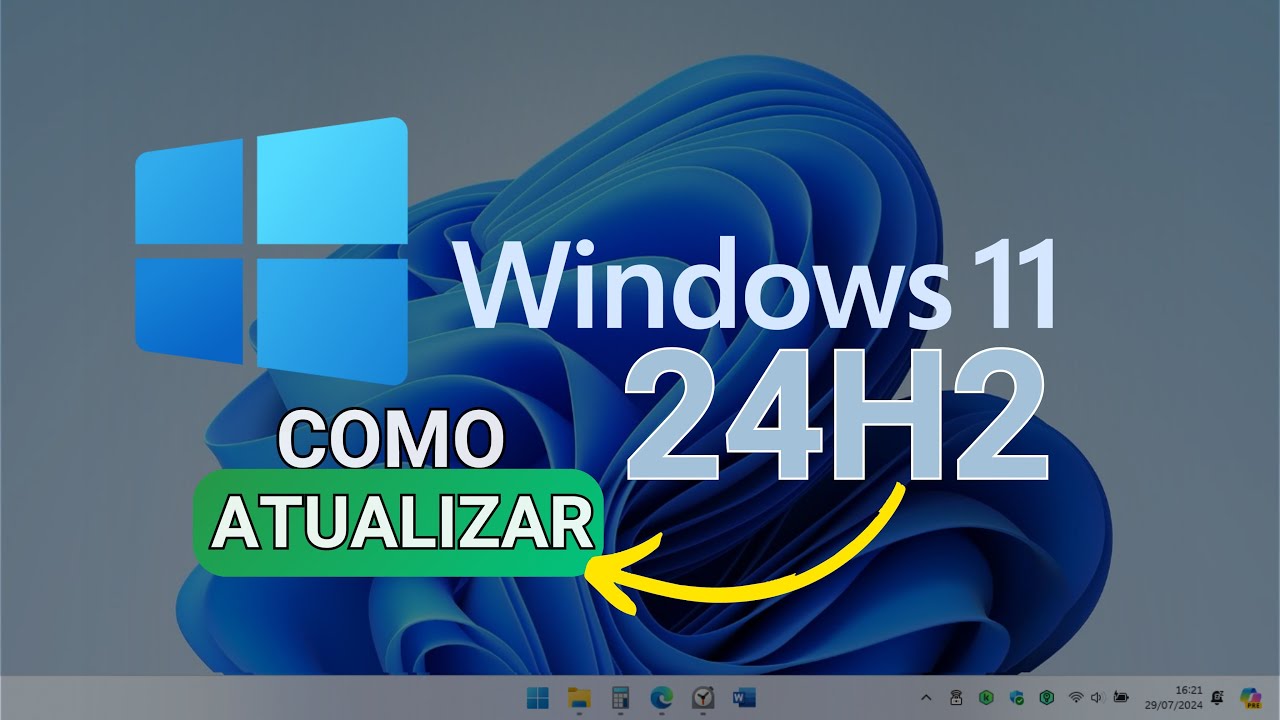
Task: Click the volume speaker icon
Action: coord(1097,697)
